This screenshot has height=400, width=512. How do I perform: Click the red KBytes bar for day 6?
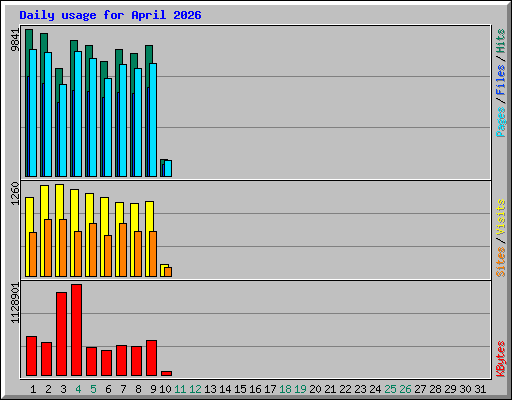[x=106, y=363]
